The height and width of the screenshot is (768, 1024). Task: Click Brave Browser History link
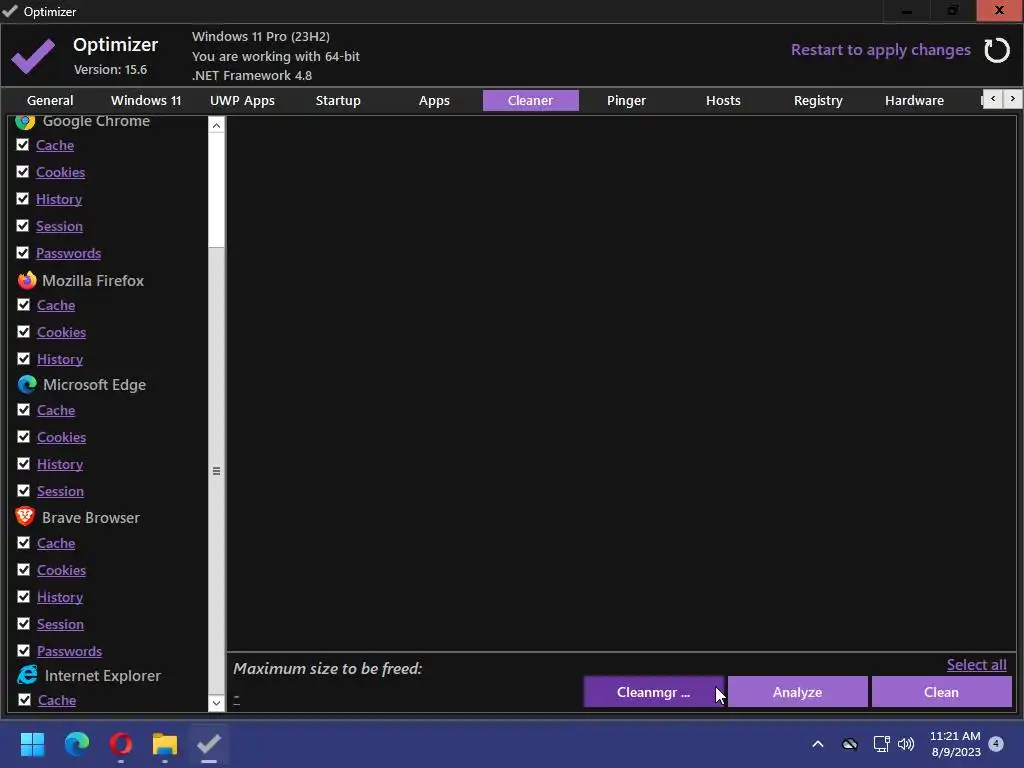click(x=60, y=597)
